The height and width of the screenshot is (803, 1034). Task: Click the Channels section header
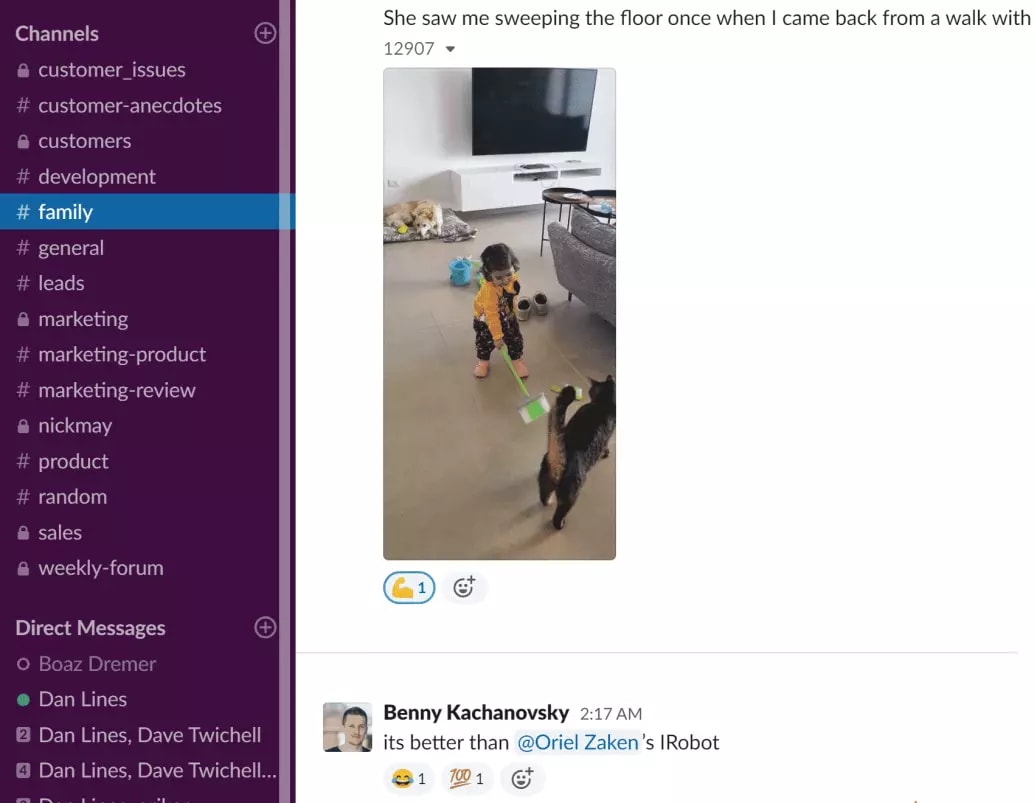click(57, 34)
